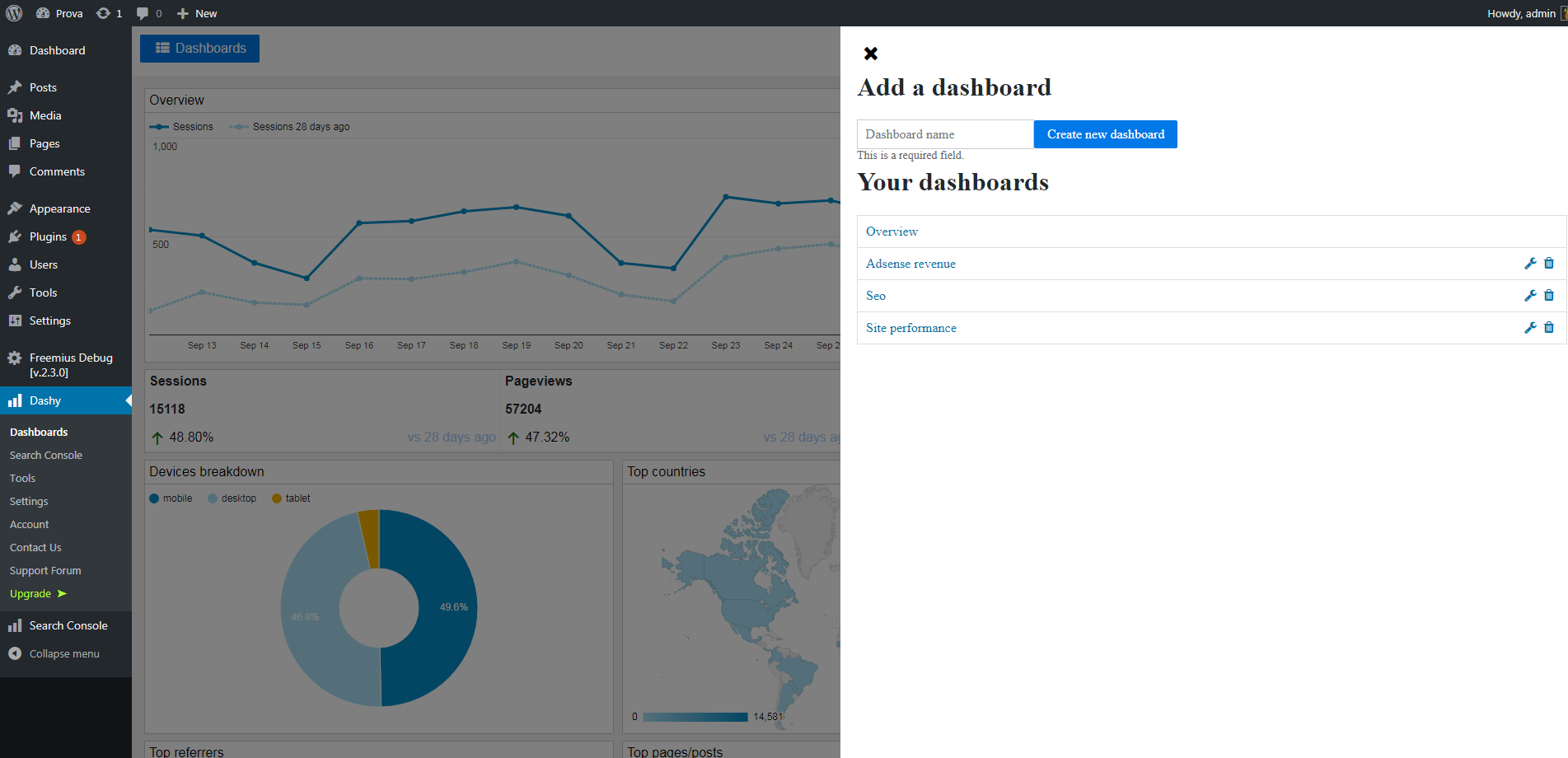Viewport: 1568px width, 758px height.
Task: Open Dashy Settings submenu item
Action: click(x=29, y=501)
